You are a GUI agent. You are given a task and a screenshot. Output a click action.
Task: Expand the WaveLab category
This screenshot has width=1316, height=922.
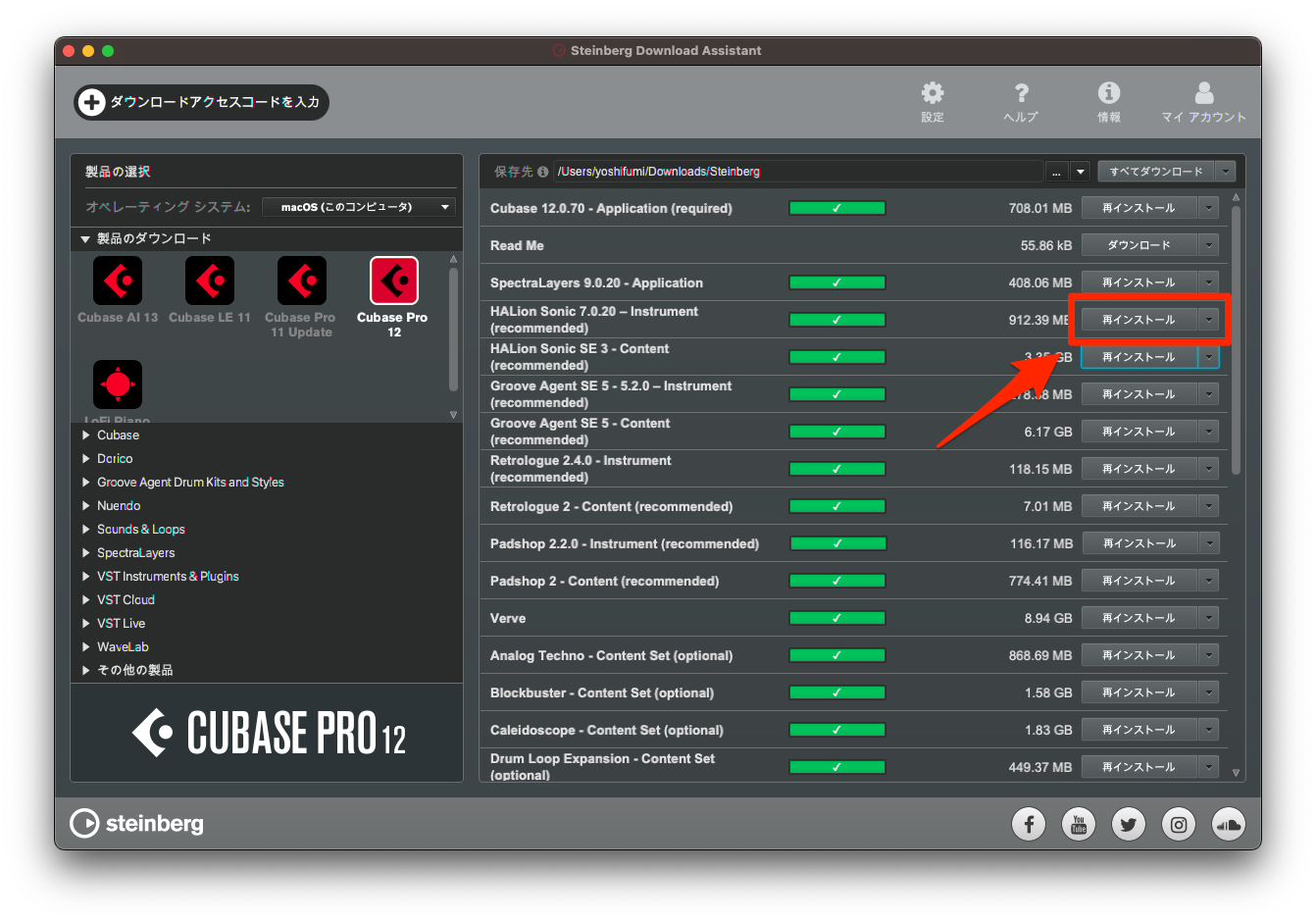coord(86,647)
